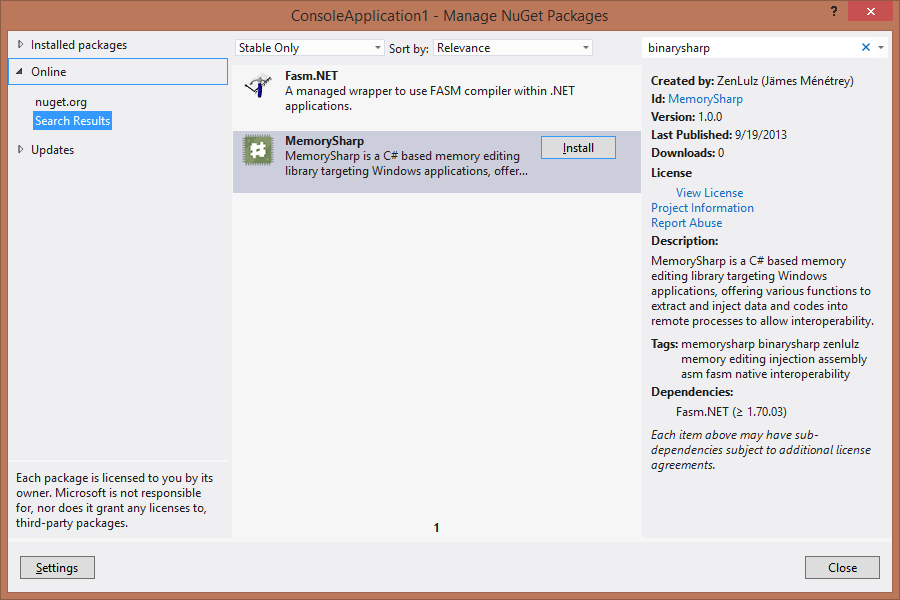The image size is (900, 600).
Task: Click the Close button at bottom
Action: coord(842,567)
